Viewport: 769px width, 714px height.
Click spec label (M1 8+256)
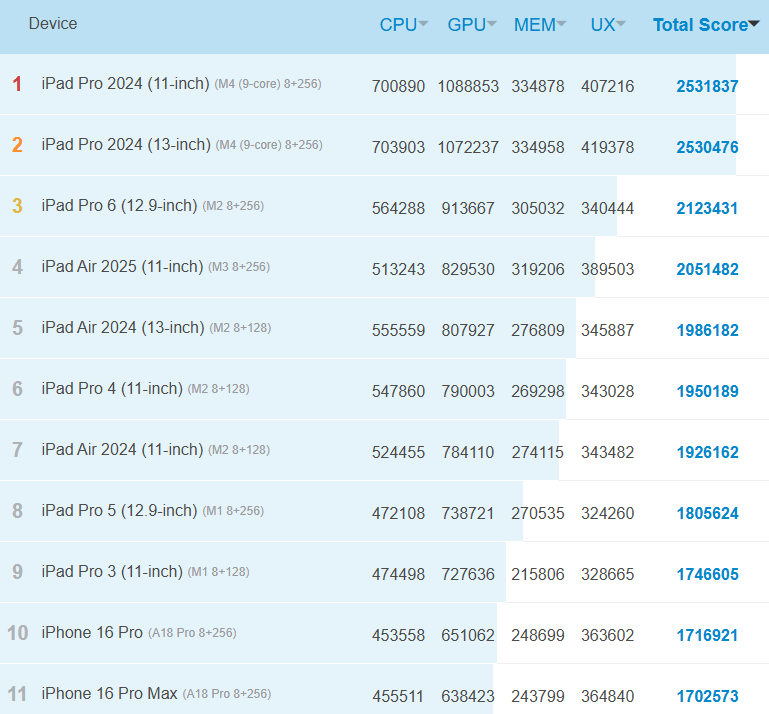233,511
